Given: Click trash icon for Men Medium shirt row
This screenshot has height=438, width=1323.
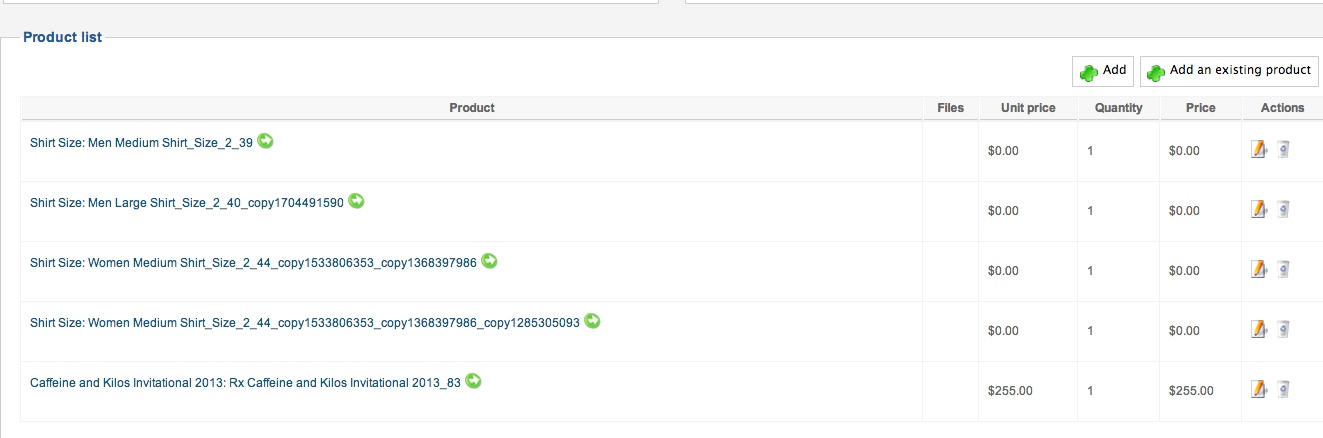Looking at the screenshot, I should pos(1284,149).
